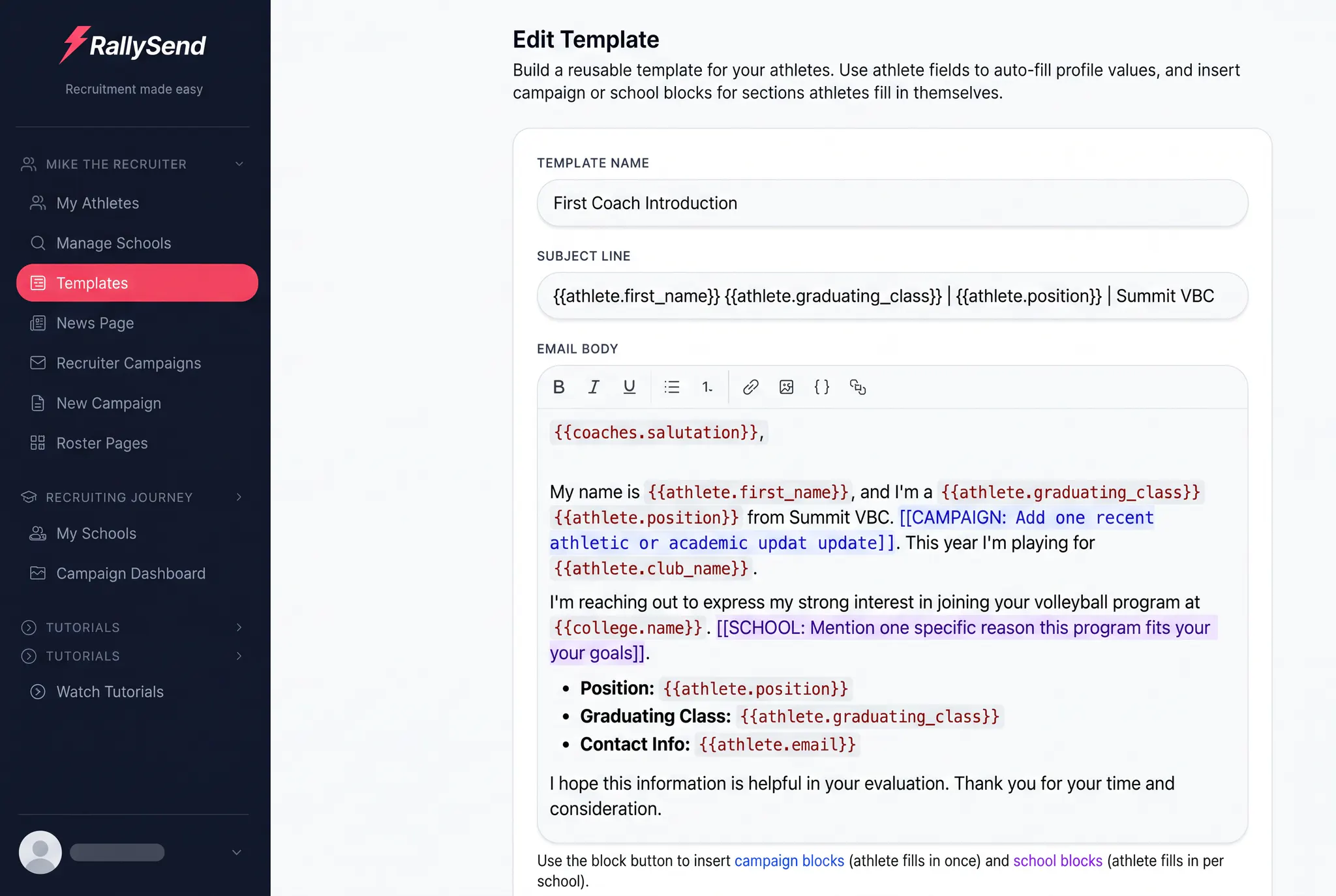1336x896 pixels.
Task: Click the My Athletes people icon
Action: click(38, 203)
